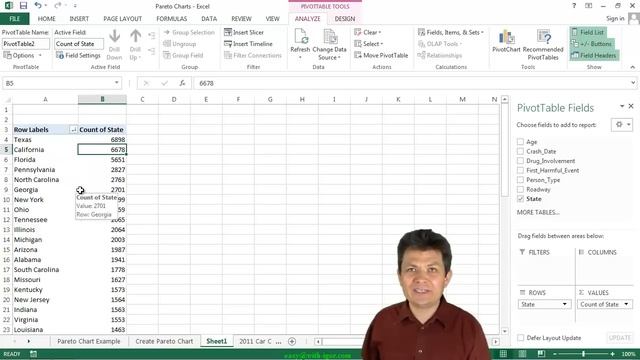The width and height of the screenshot is (640, 360).
Task: Switch to Normal view in status bar
Action: click(503, 353)
